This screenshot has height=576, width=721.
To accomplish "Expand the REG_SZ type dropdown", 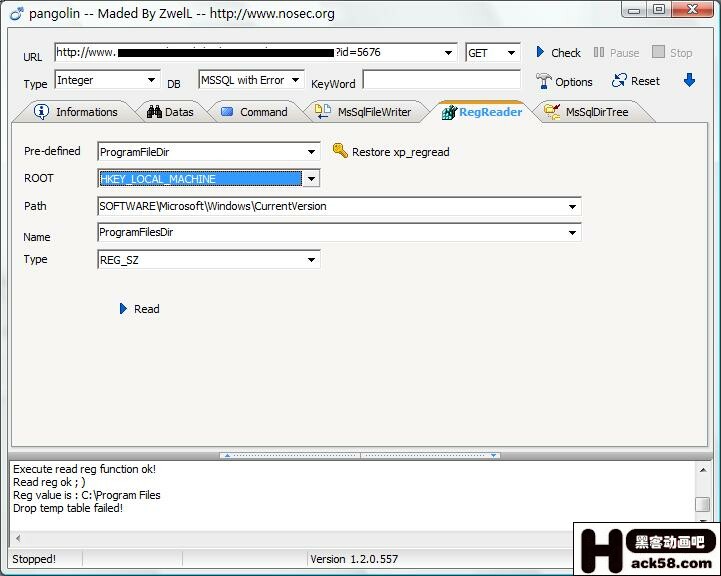I will [x=311, y=260].
